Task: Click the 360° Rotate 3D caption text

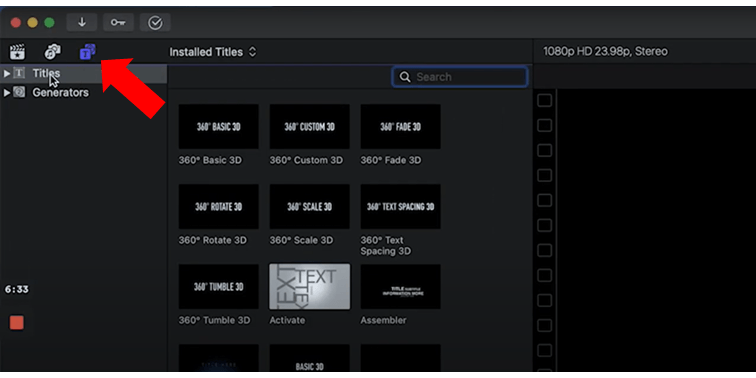Action: (212, 240)
